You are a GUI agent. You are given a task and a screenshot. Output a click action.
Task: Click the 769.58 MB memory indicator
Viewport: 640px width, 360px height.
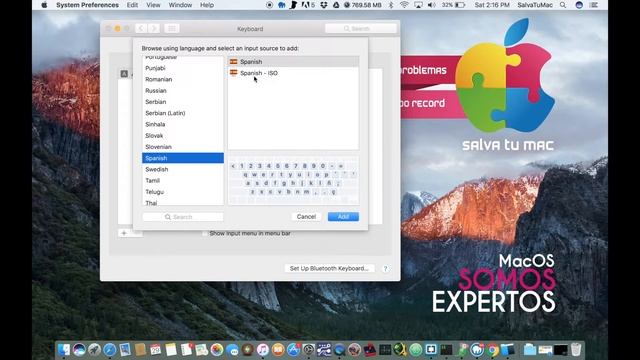tap(362, 5)
